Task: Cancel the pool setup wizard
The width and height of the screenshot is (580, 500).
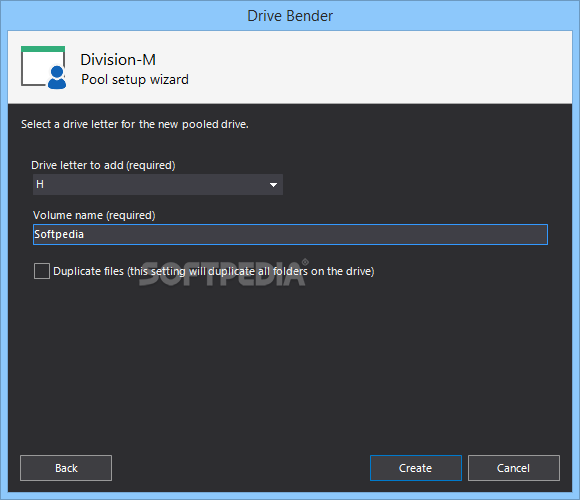Action: 514,468
